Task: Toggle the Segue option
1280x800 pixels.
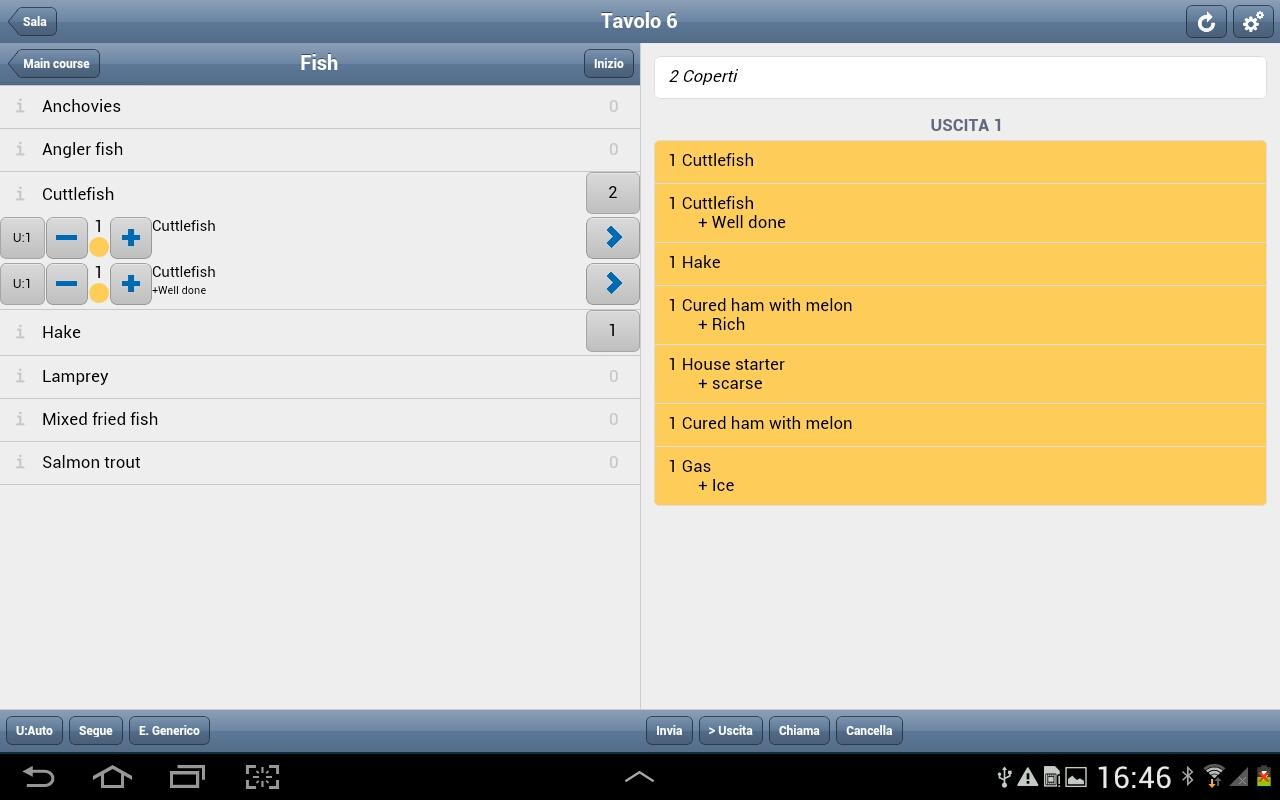Action: pos(96,731)
